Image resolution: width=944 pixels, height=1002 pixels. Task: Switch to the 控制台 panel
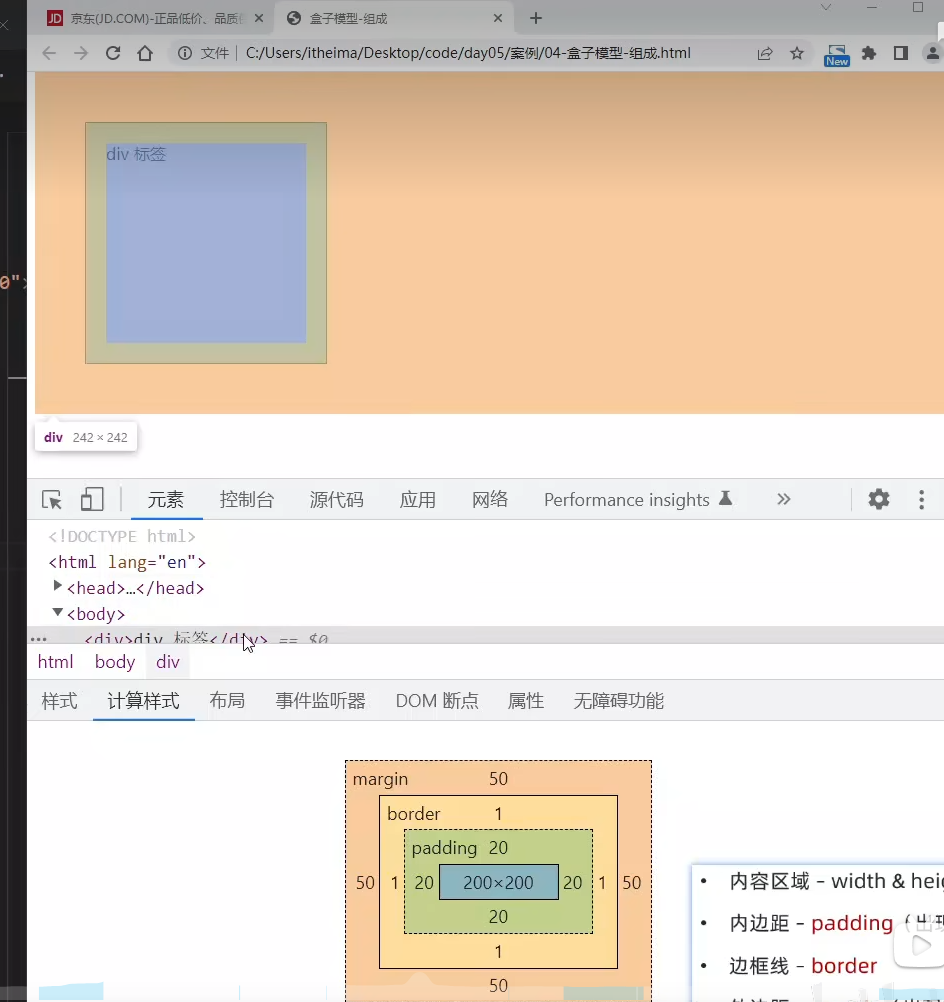[247, 500]
